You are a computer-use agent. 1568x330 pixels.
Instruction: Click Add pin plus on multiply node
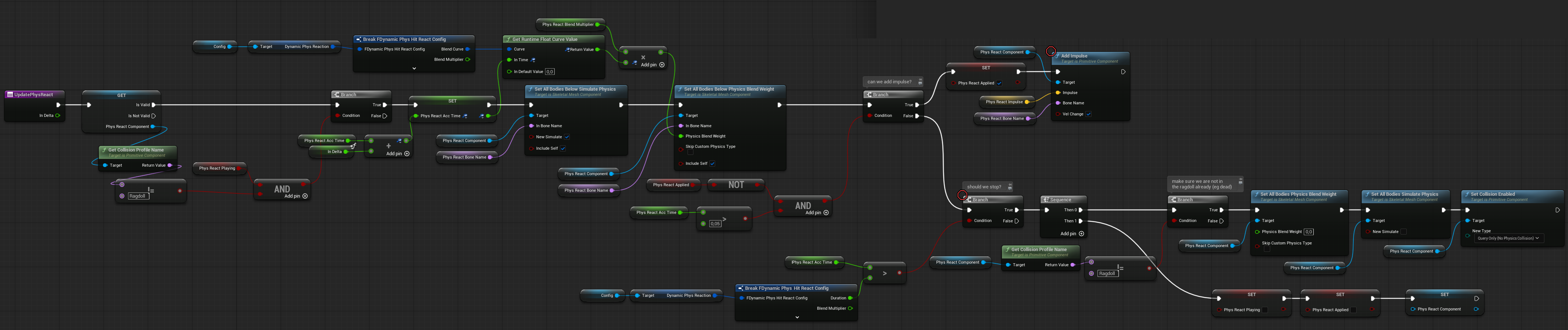(662, 65)
